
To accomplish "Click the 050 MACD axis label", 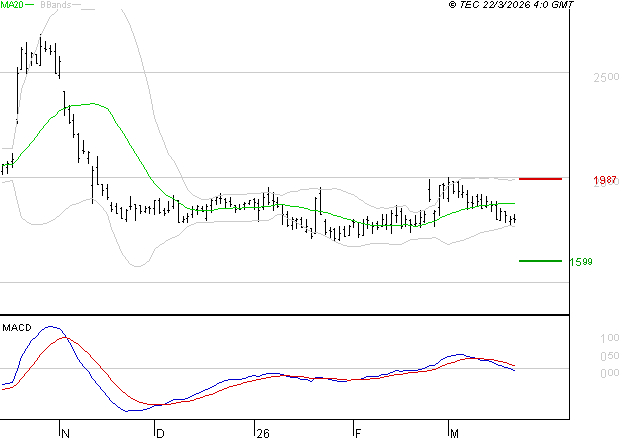I will click(x=610, y=356).
